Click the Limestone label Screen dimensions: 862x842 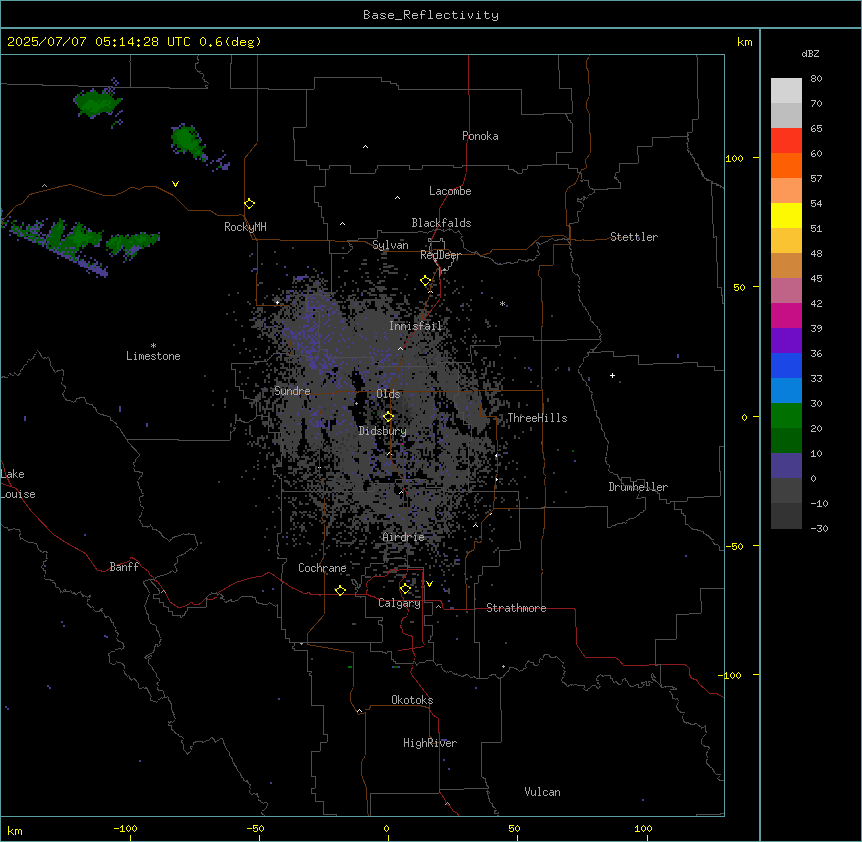(x=153, y=356)
